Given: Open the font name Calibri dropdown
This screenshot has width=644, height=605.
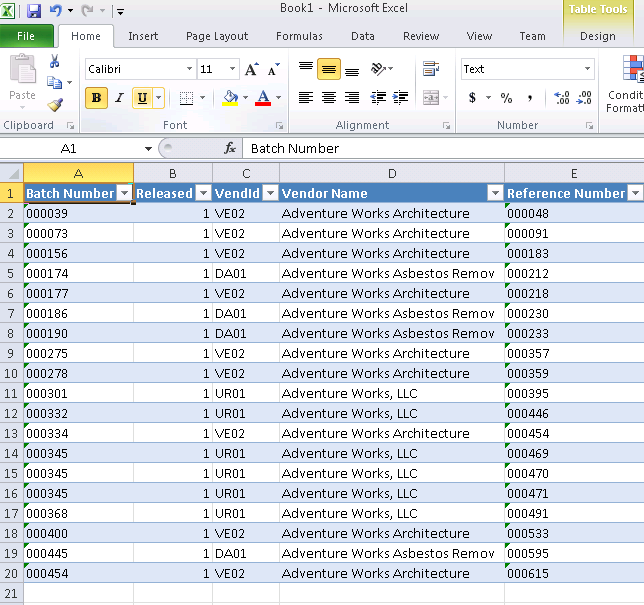Looking at the screenshot, I should [189, 69].
